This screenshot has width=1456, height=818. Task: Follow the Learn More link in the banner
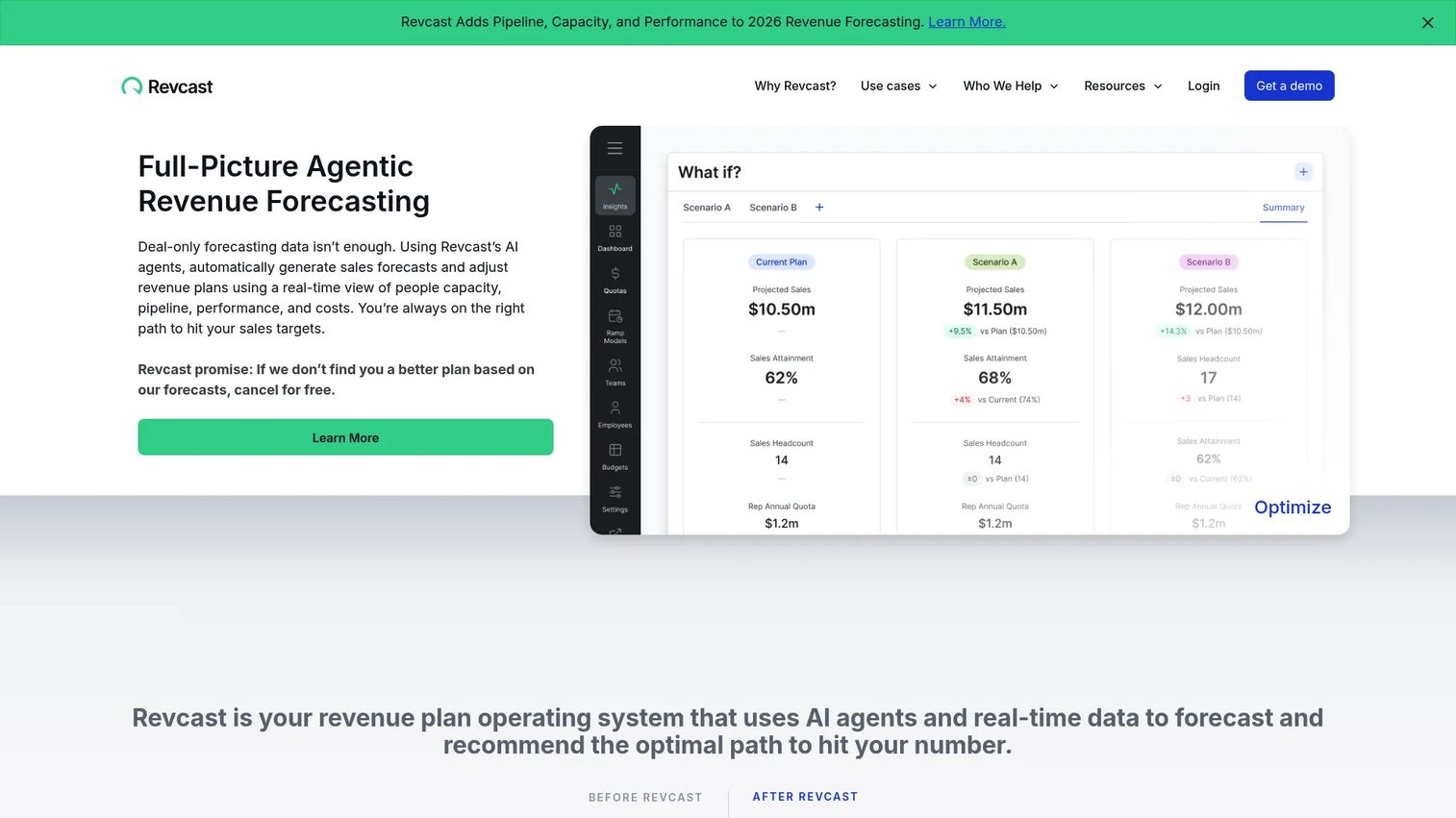point(966,22)
